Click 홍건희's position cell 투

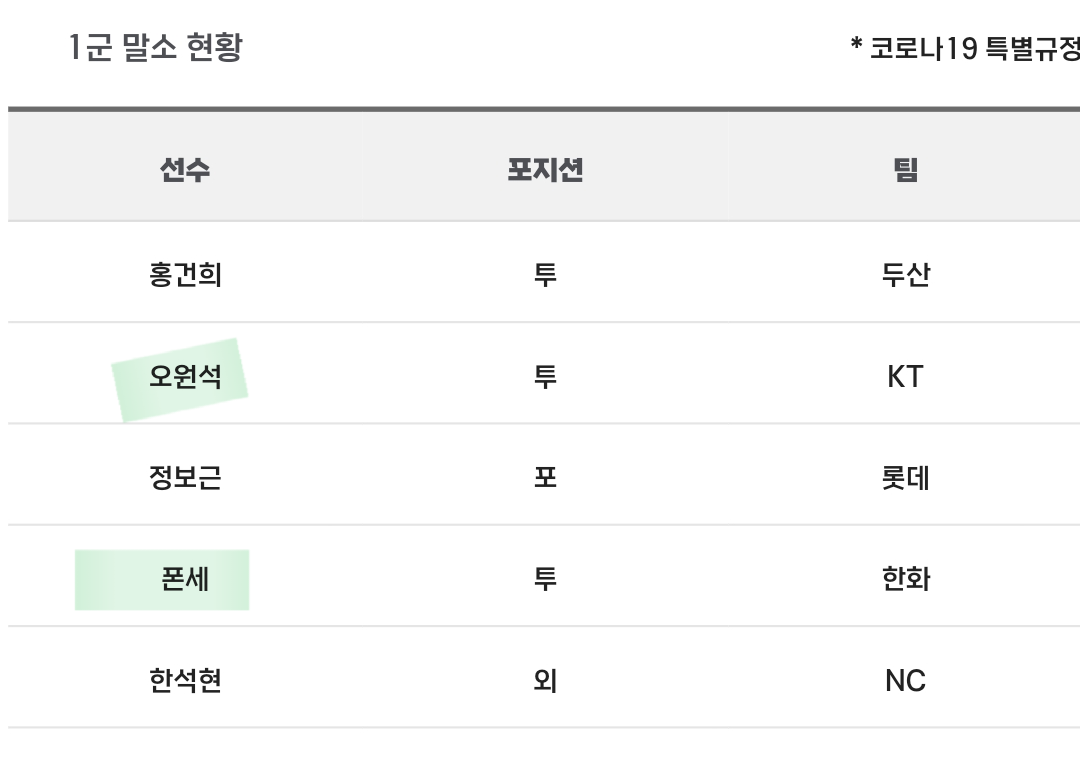pos(545,275)
